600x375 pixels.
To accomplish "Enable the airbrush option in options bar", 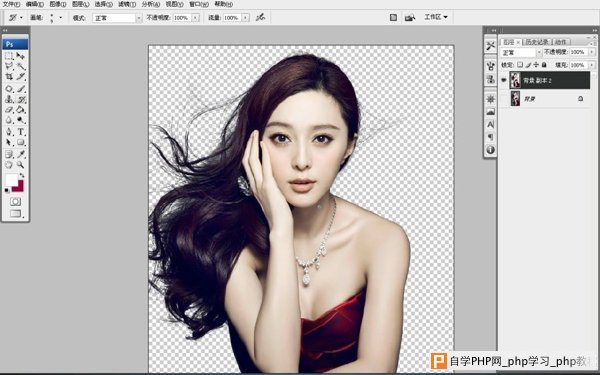I will click(x=261, y=17).
